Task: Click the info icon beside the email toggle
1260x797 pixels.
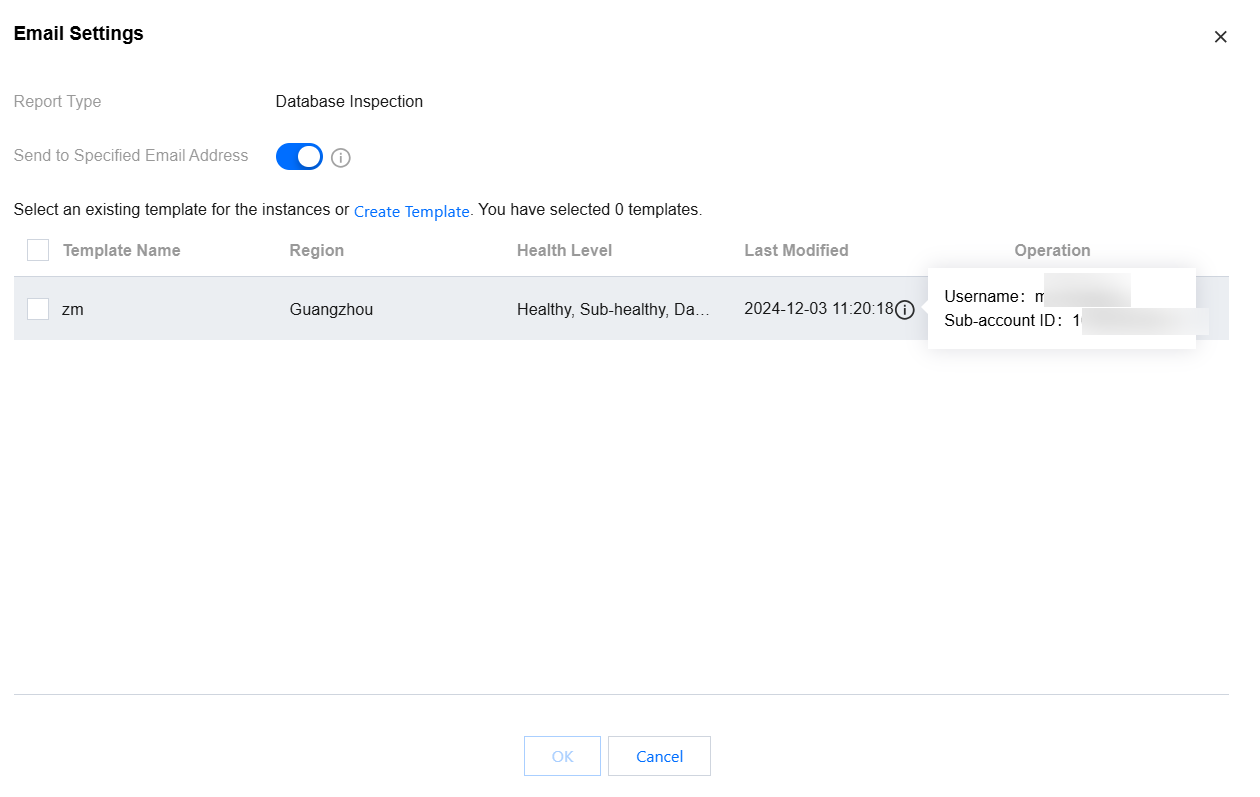Action: tap(341, 158)
